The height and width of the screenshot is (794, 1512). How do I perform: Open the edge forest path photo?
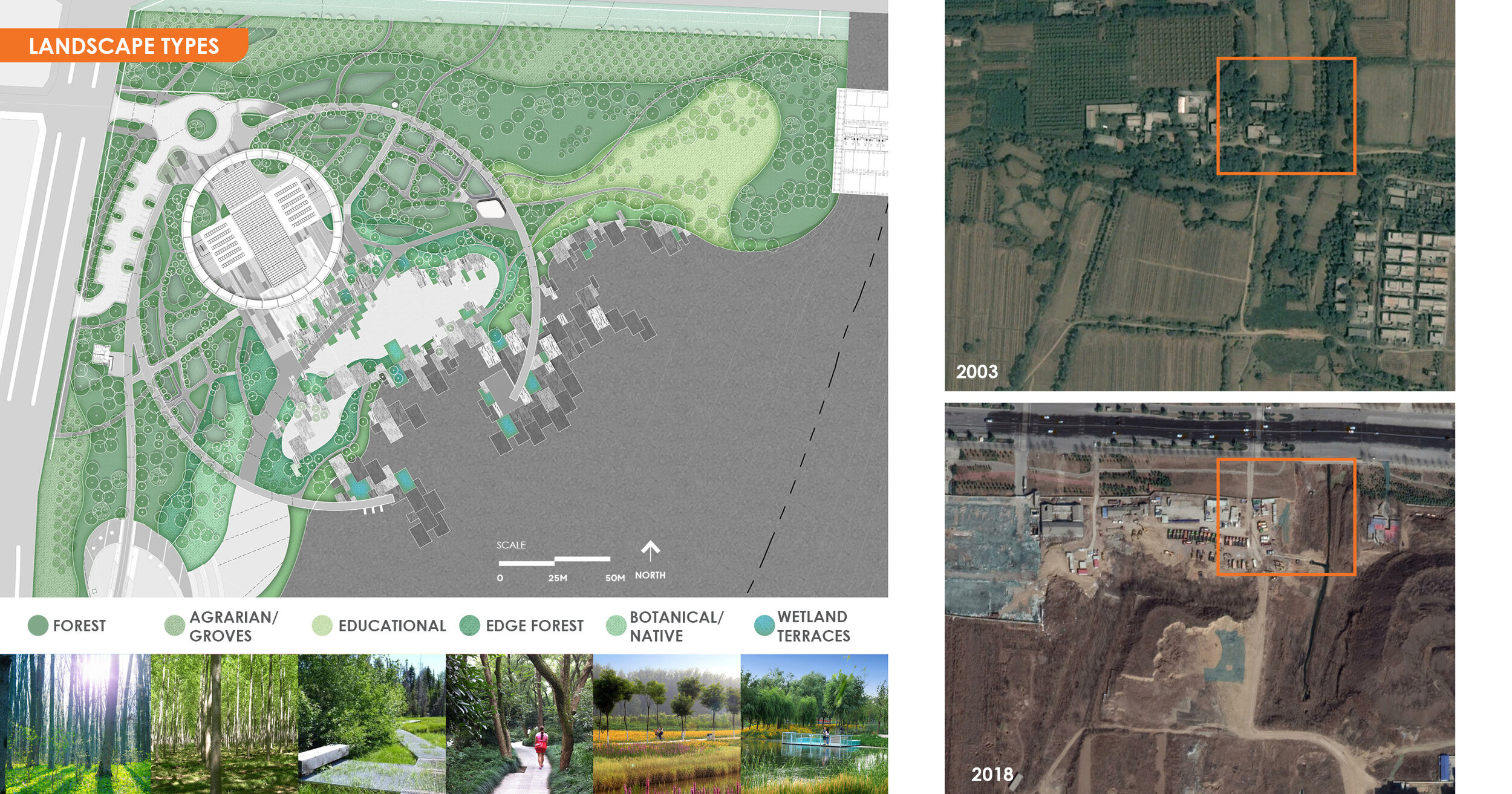(520, 724)
